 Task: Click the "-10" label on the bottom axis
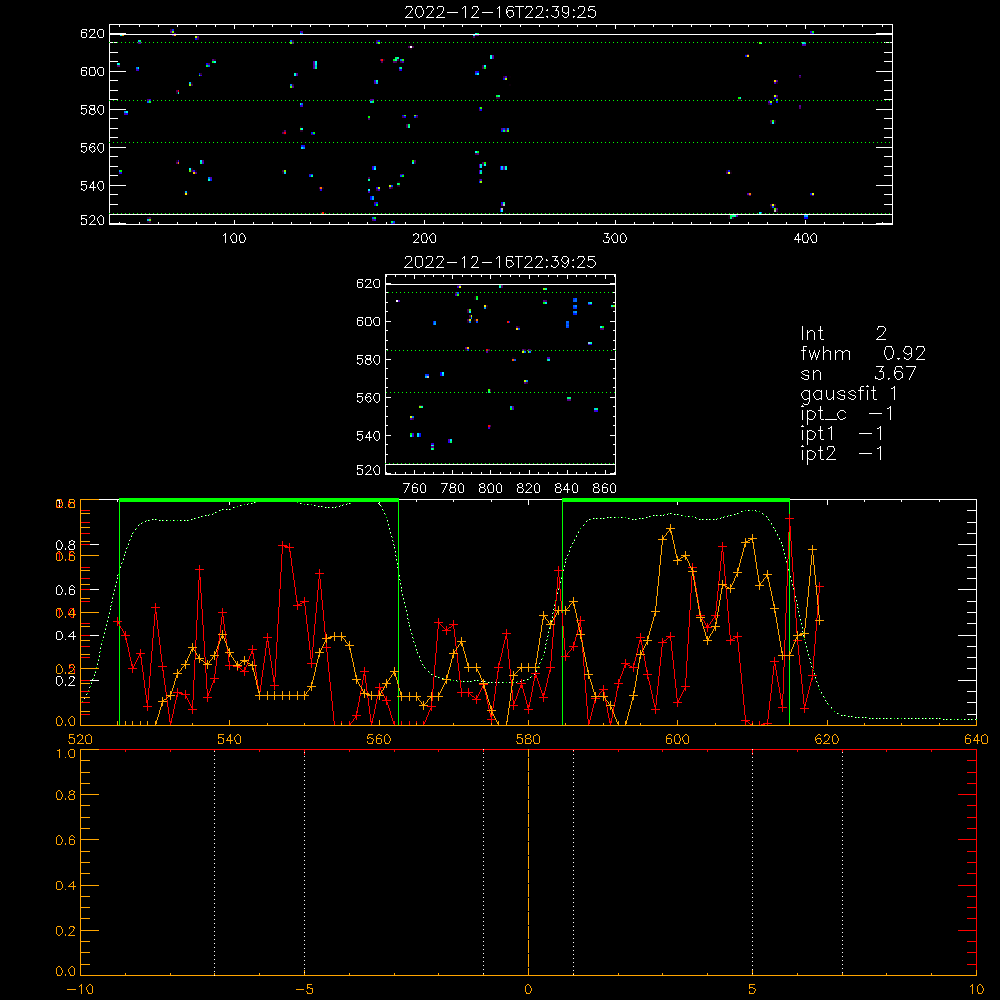[x=80, y=990]
